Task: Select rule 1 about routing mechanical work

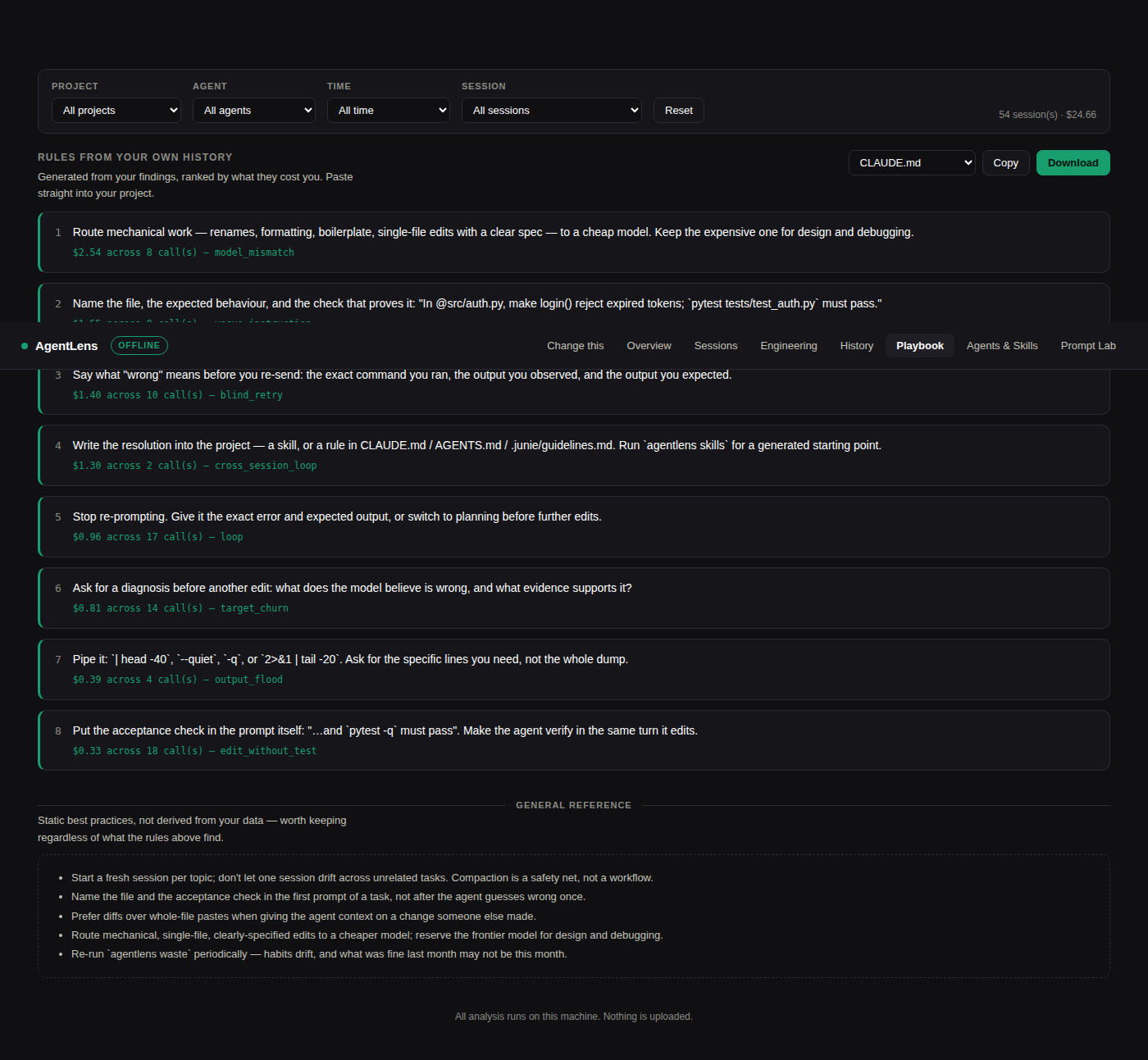Action: tap(574, 242)
